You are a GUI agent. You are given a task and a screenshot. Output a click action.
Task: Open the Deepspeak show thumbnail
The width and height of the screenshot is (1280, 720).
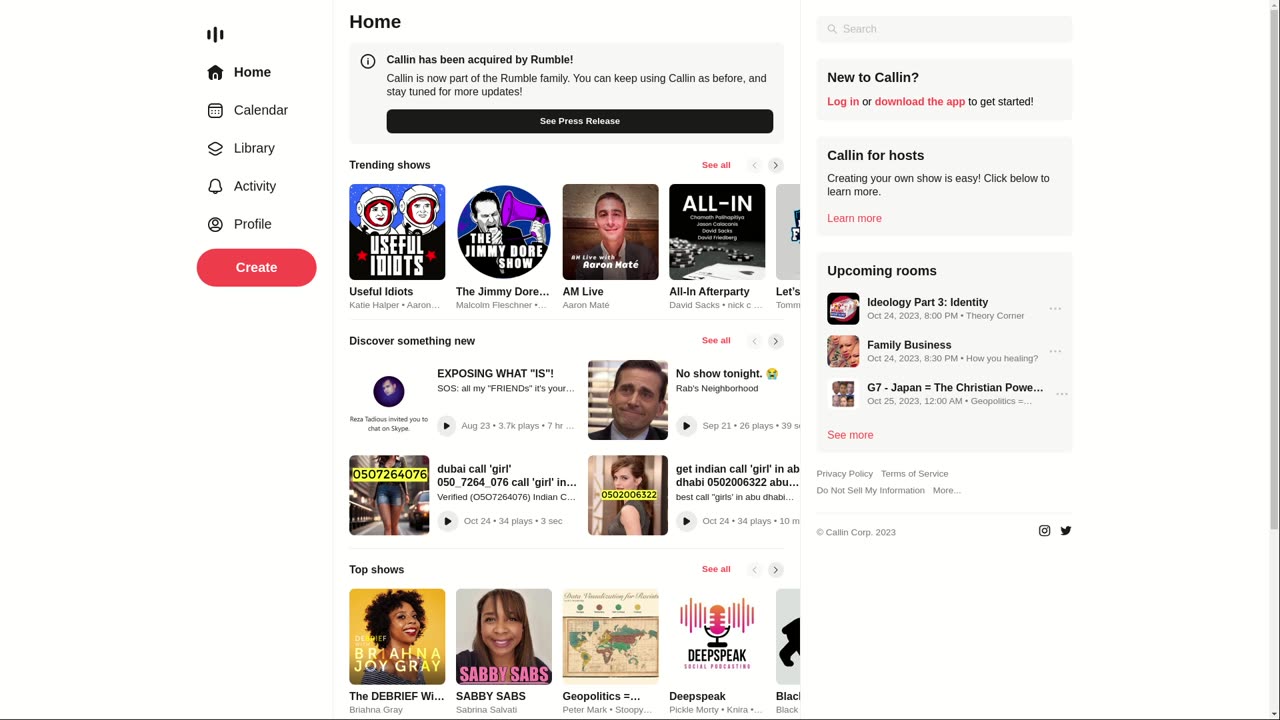click(717, 637)
